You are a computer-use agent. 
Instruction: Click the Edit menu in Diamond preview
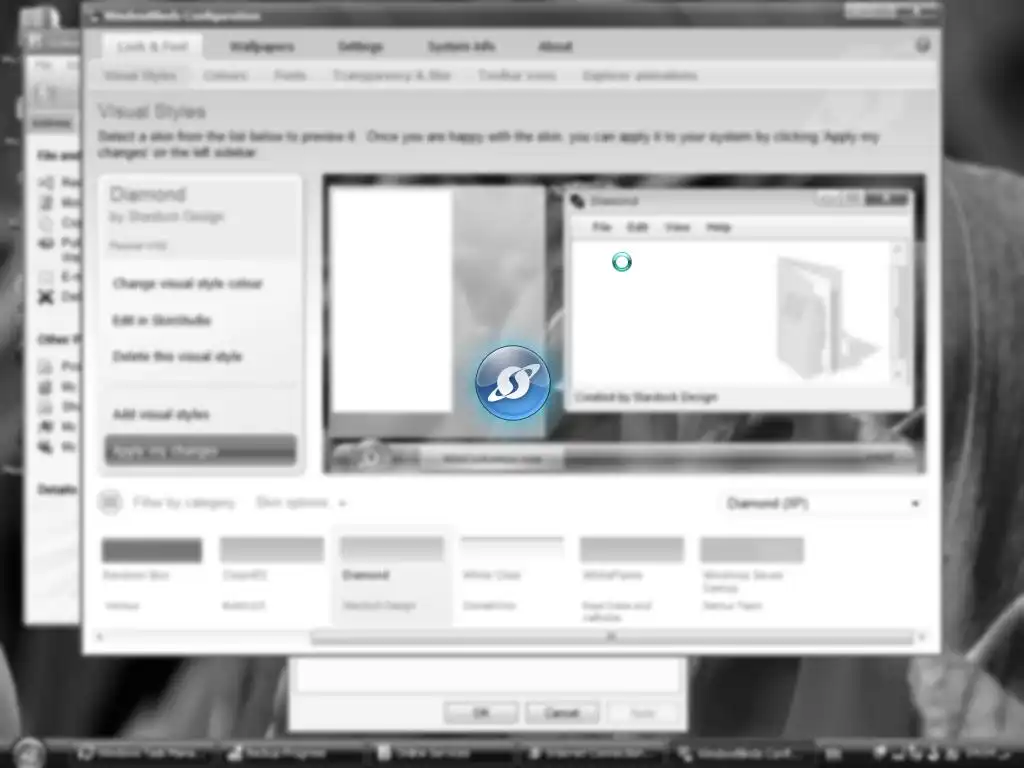click(637, 227)
